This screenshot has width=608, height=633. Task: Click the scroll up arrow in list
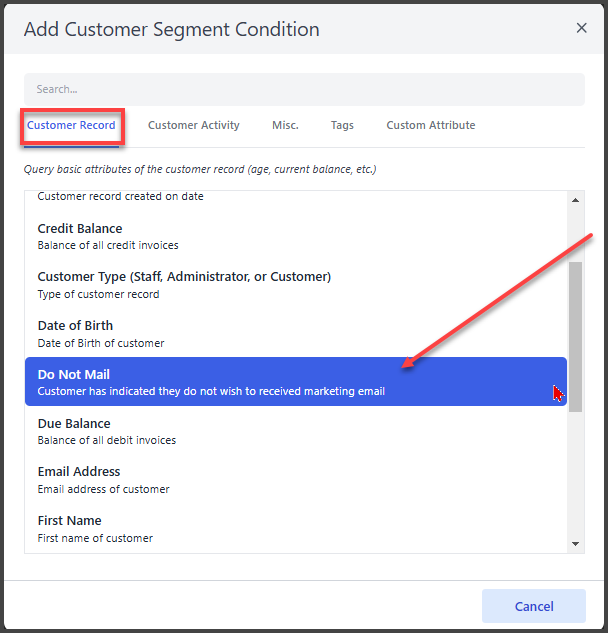[575, 200]
